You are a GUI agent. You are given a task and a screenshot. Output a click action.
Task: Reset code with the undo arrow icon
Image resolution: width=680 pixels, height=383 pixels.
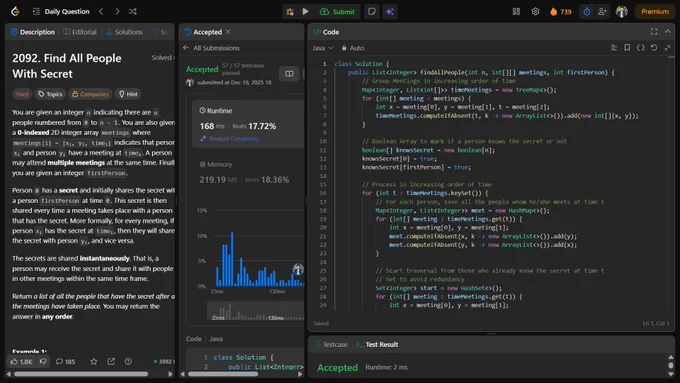(654, 48)
